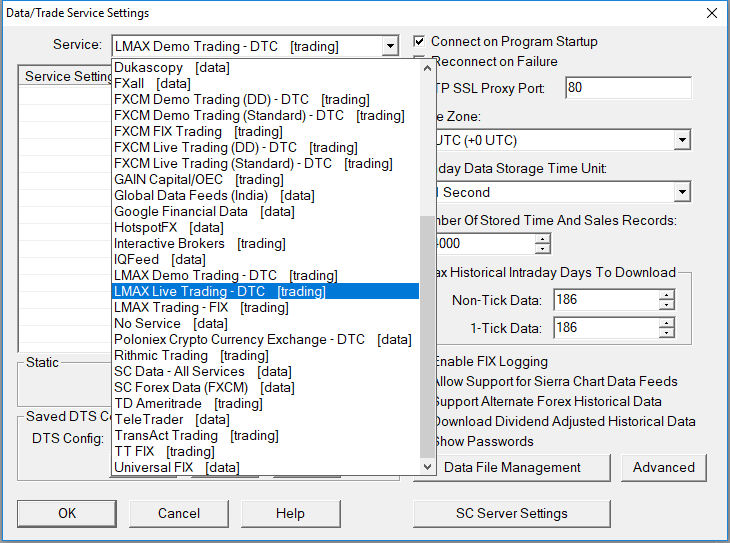Screen dimensions: 730x543
Task: Open Advanced settings button
Action: (664, 467)
